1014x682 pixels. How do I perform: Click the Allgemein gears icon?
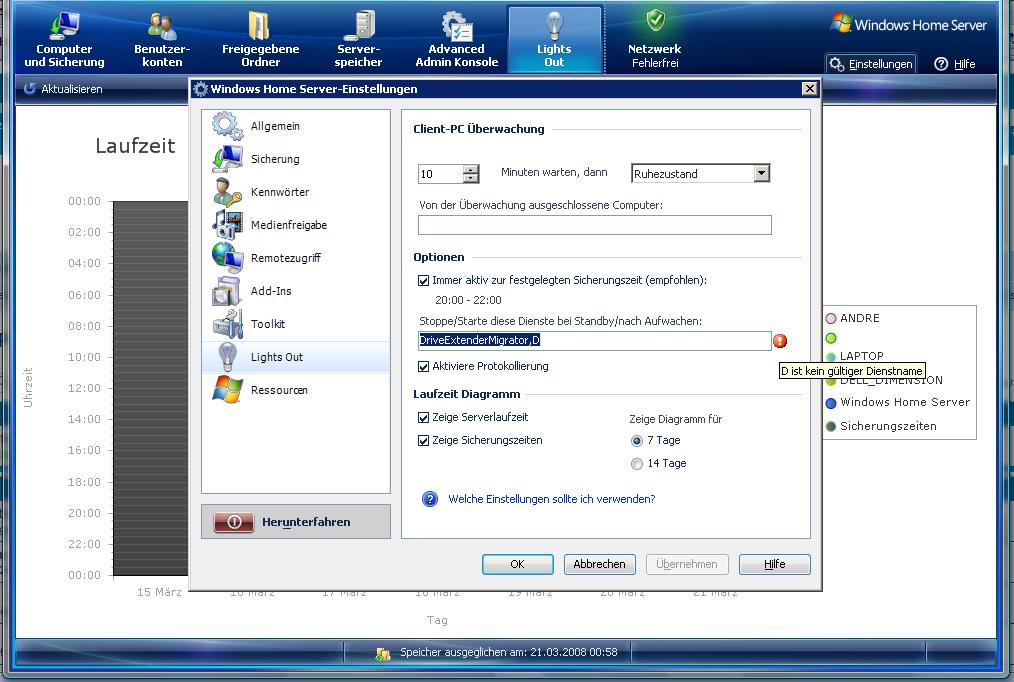[x=227, y=125]
